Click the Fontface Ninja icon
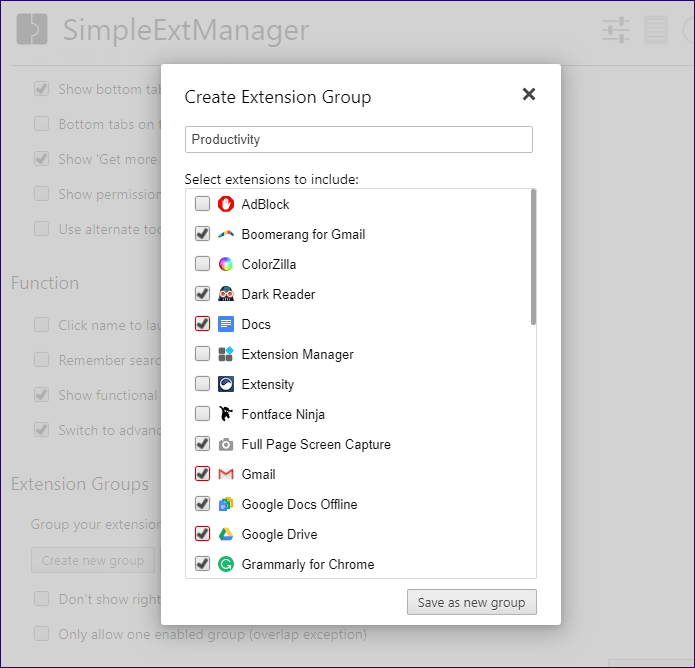The width and height of the screenshot is (695, 668). tap(226, 414)
